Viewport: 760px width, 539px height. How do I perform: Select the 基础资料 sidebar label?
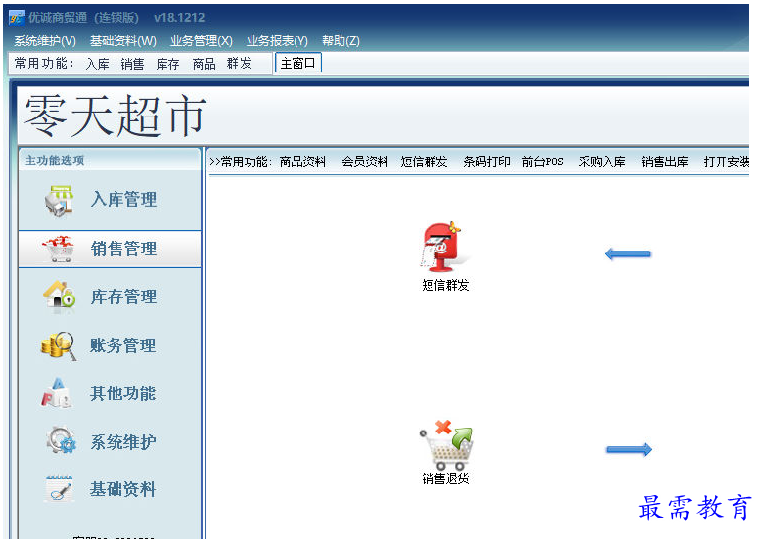(123, 489)
